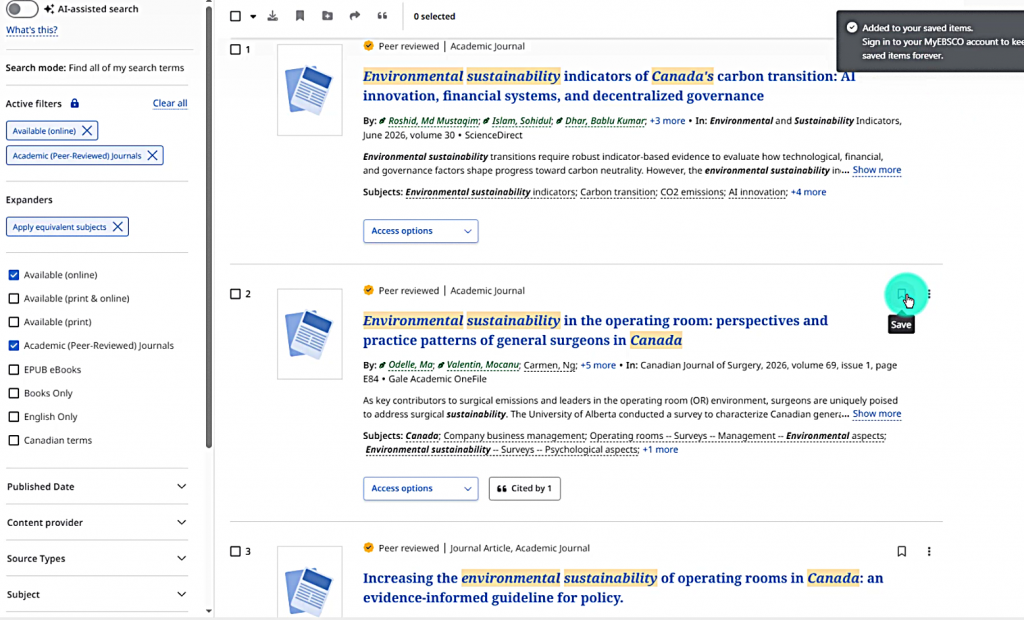Click the Save bookmark icon on result 2
The width and height of the screenshot is (1024, 620).
[901, 294]
